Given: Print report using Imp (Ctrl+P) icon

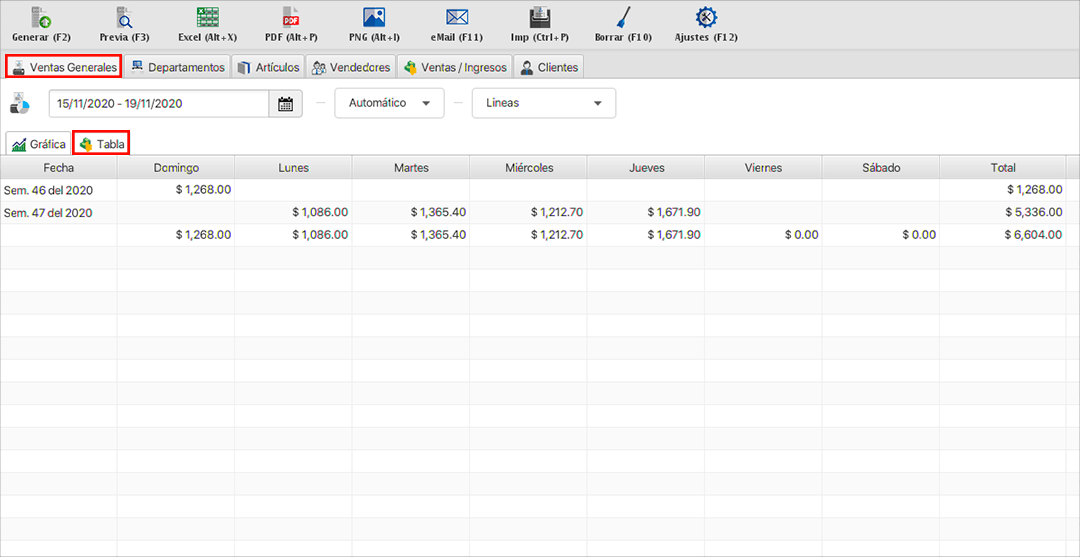Looking at the screenshot, I should click(x=540, y=18).
